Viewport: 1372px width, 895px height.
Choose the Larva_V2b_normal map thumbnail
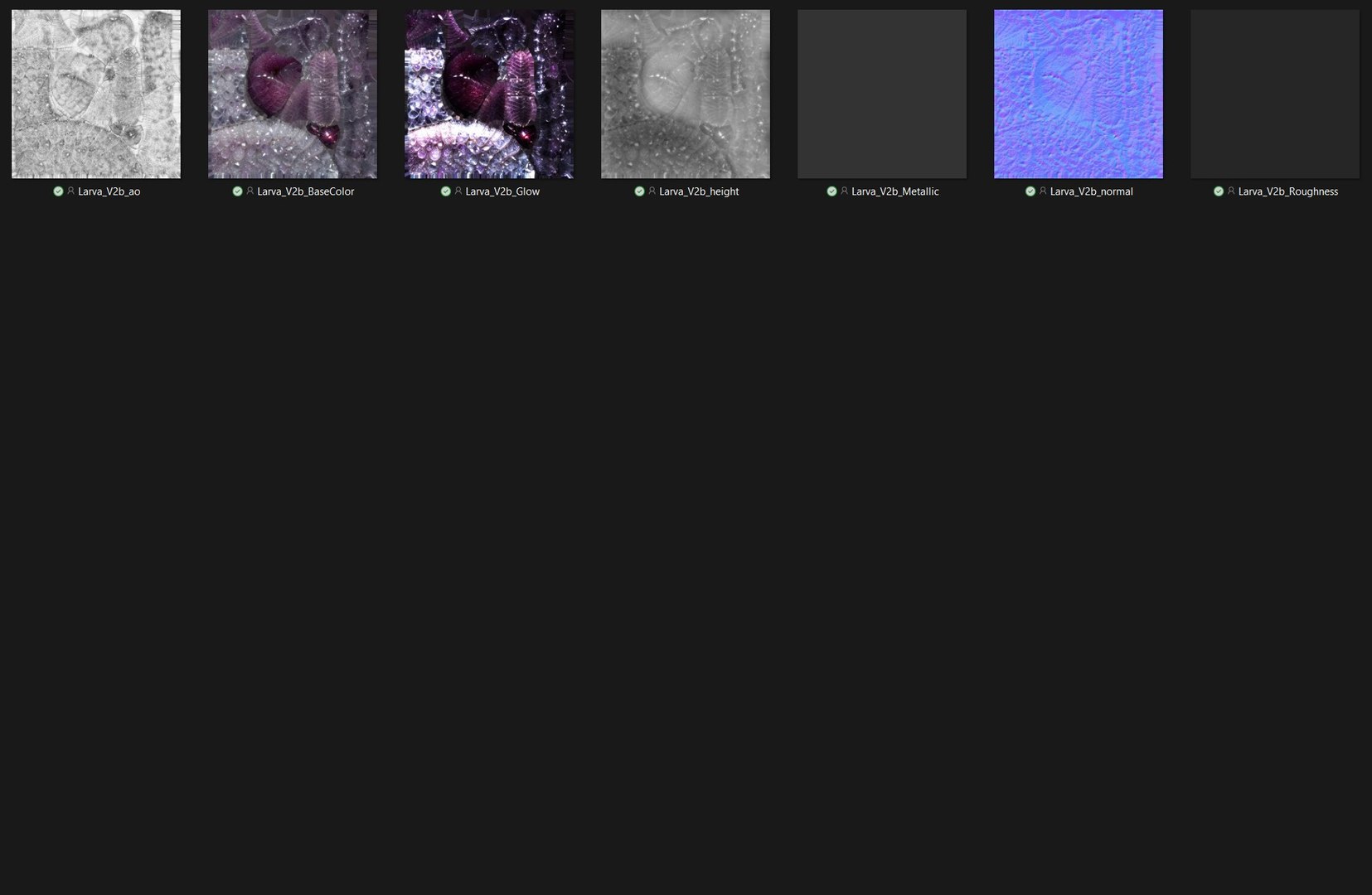1079,94
